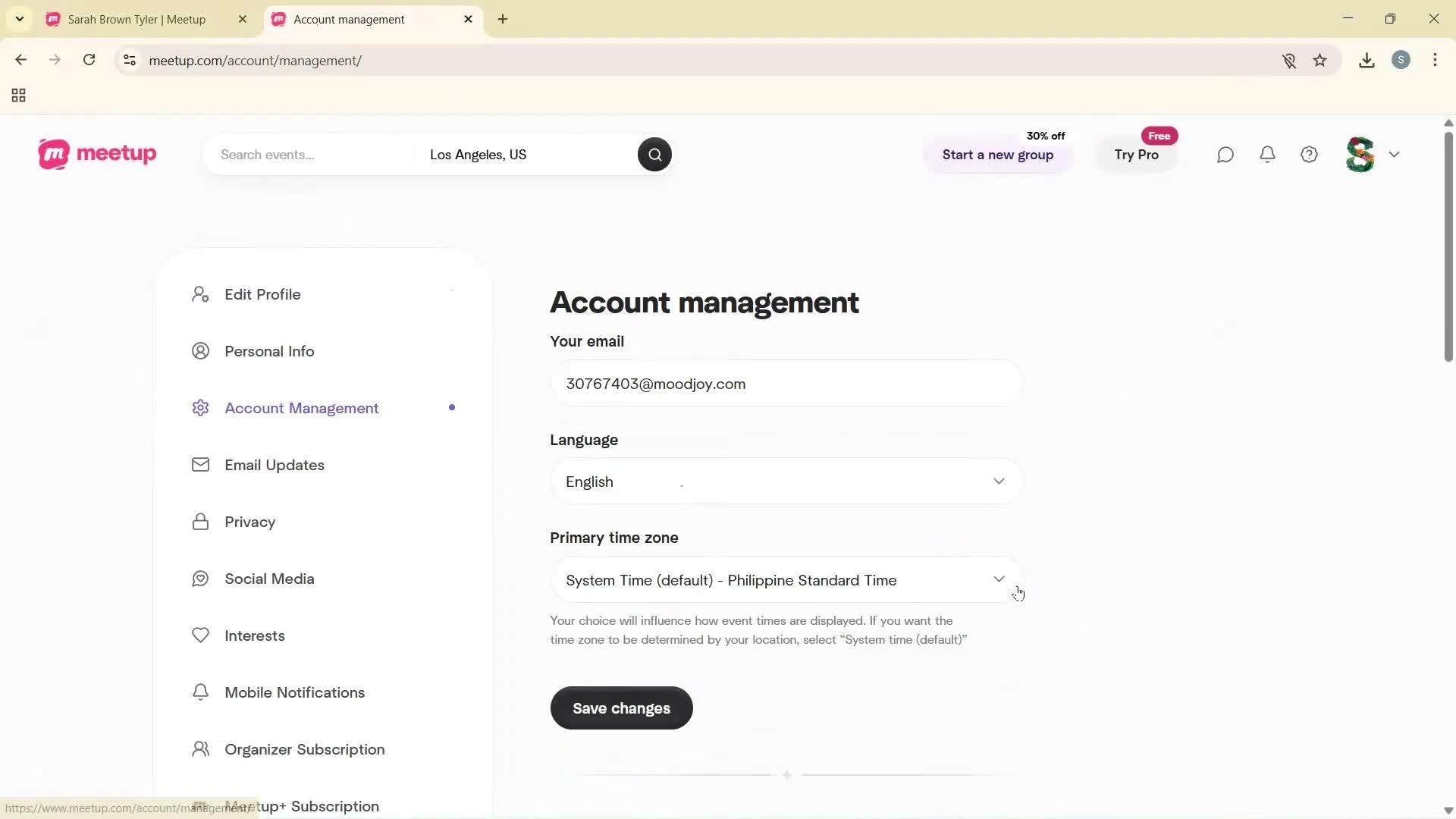This screenshot has width=1456, height=819.
Task: Open the Meetup messages chat icon
Action: pos(1225,154)
